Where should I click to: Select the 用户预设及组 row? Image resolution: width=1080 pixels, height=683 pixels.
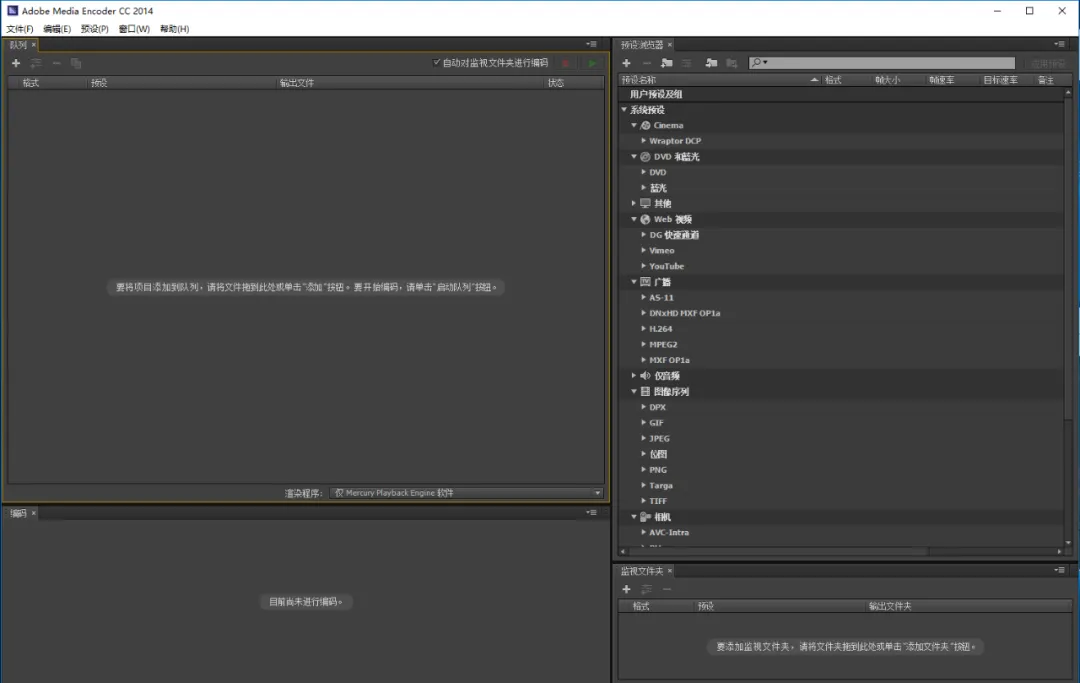point(841,94)
